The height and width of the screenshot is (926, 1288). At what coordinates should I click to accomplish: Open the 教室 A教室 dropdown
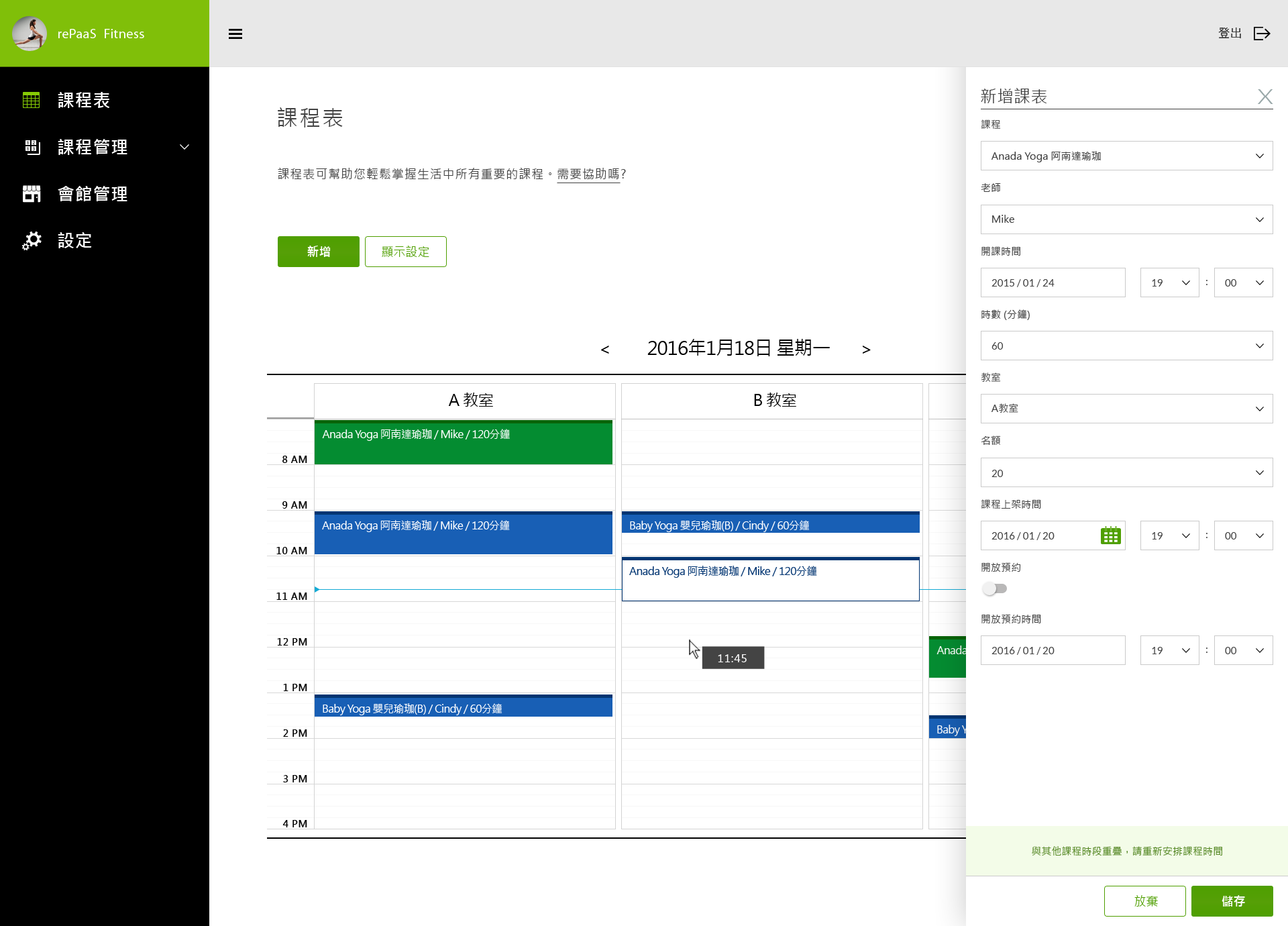tap(1126, 409)
